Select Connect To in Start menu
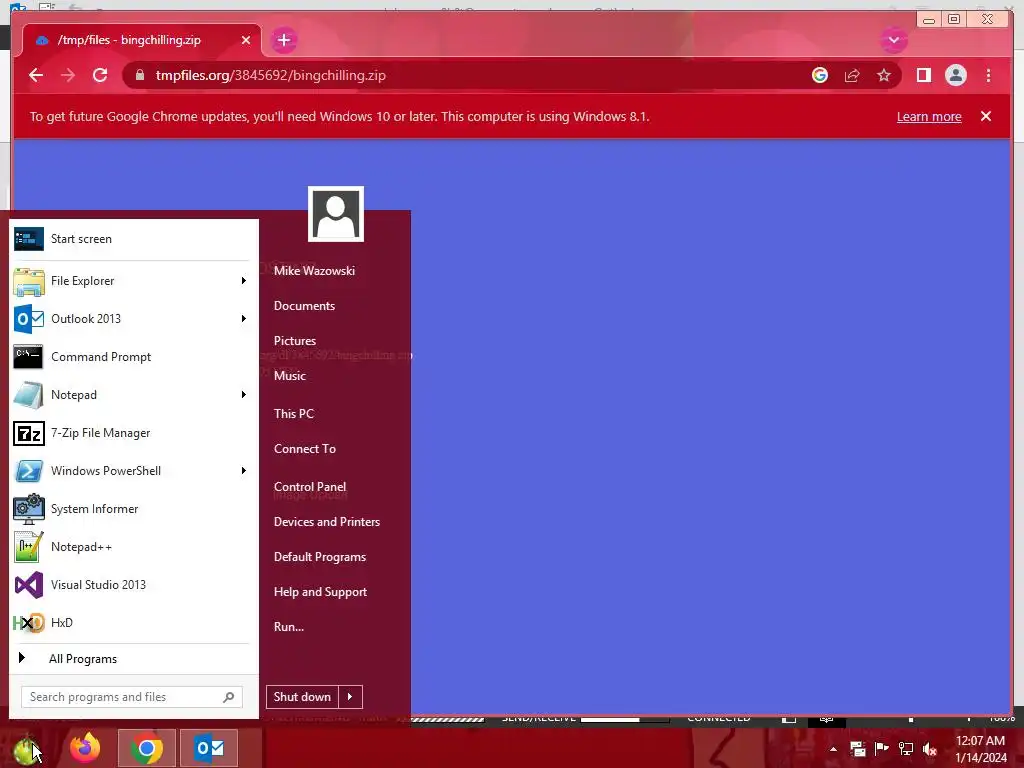Viewport: 1024px width, 768px height. click(305, 449)
